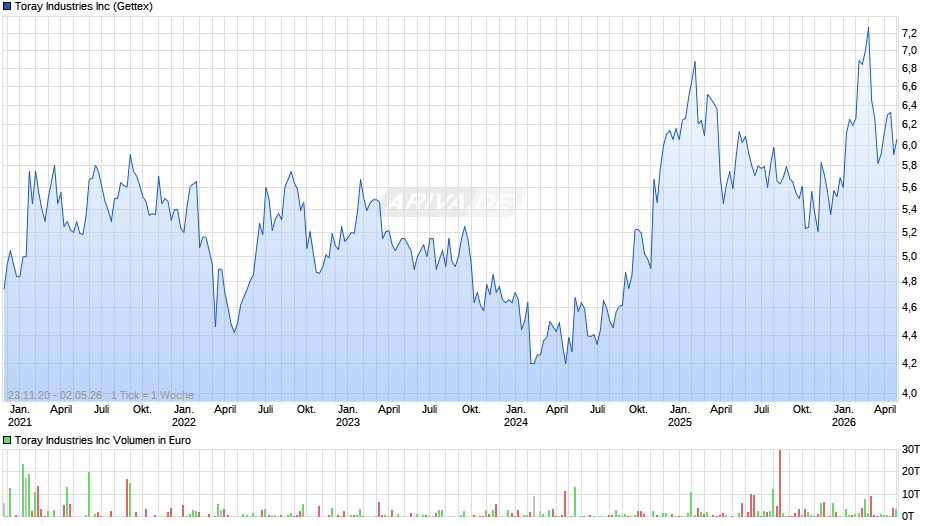Viewport: 940px width, 526px height.
Task: Click the date range '23.11.20 - 02.05.26'
Action: [x=55, y=395]
